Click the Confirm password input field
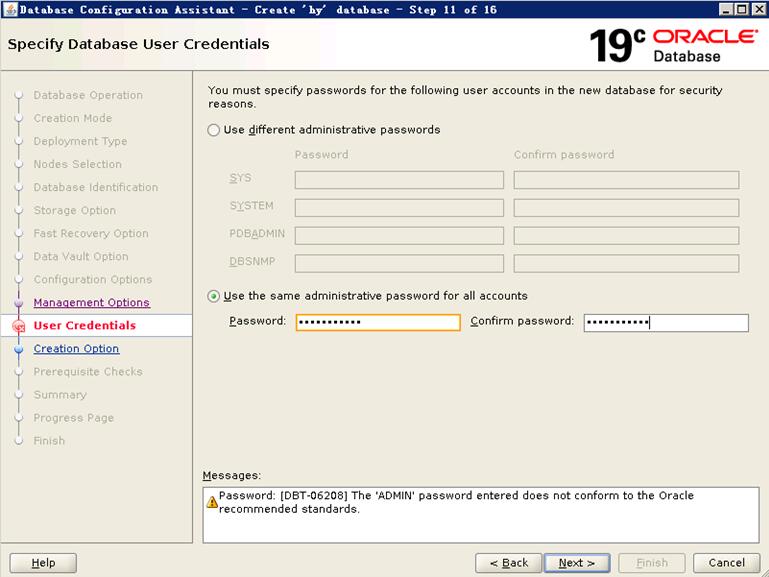 [x=666, y=322]
